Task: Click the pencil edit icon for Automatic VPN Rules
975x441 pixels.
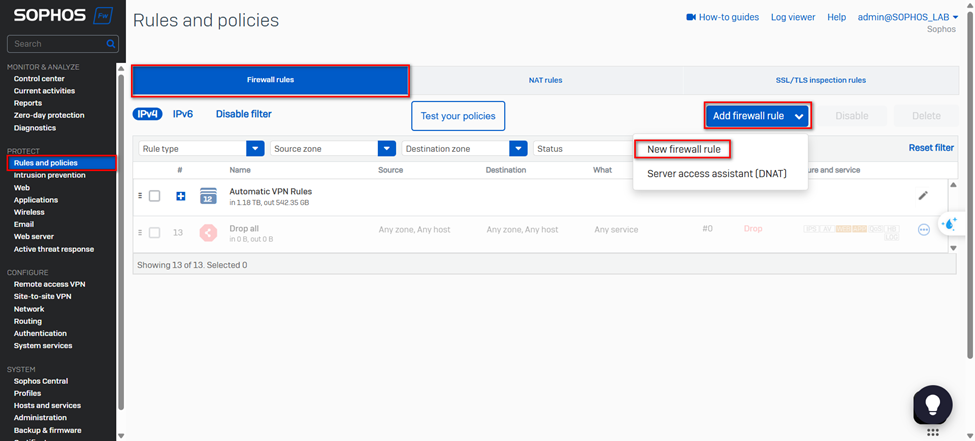Action: tap(923, 196)
